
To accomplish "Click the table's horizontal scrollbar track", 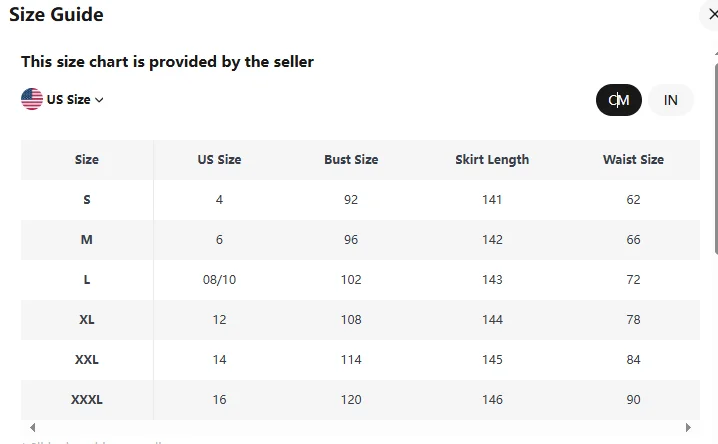I will click(360, 428).
